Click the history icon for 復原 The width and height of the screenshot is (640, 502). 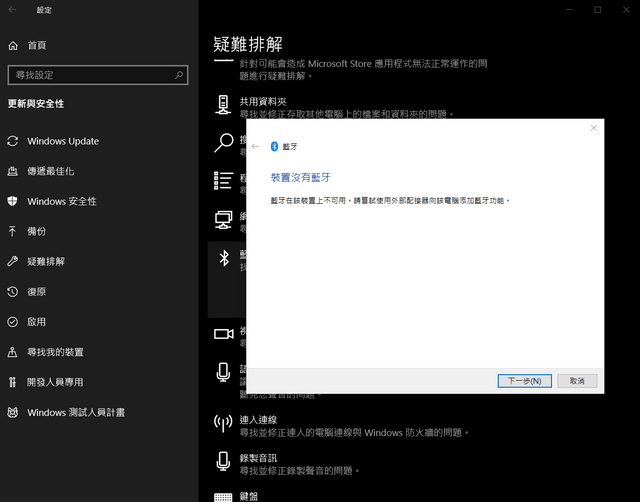13,292
